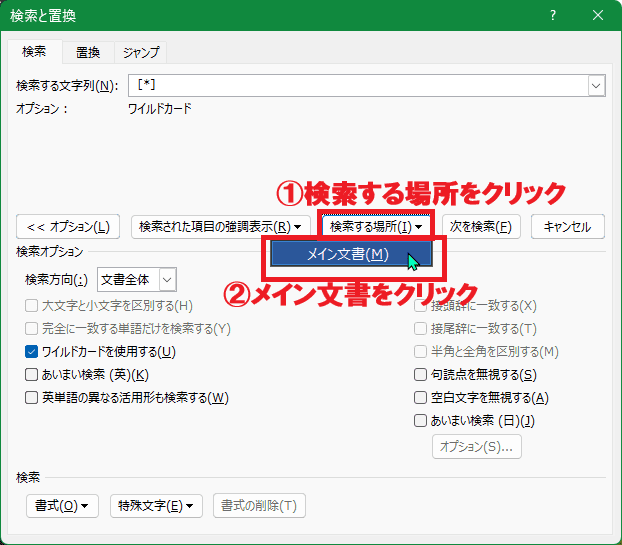
Task: Switch to the 検索 tab
Action: (34, 52)
